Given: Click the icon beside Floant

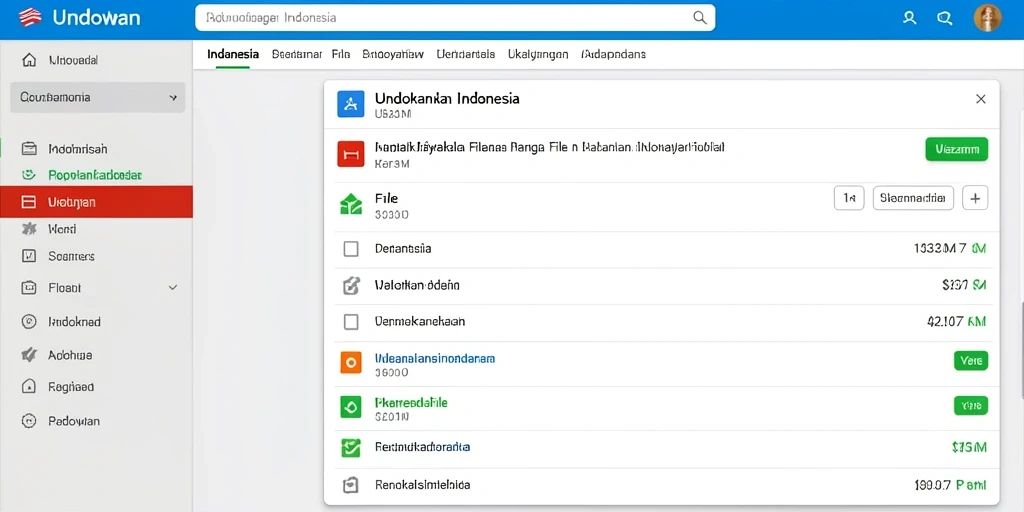Looking at the screenshot, I should point(29,287).
